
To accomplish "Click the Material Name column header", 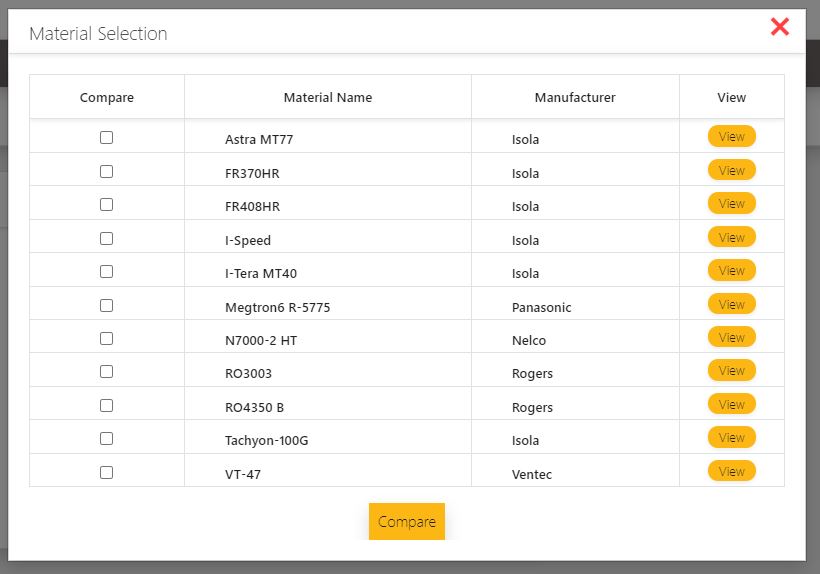I will point(328,97).
